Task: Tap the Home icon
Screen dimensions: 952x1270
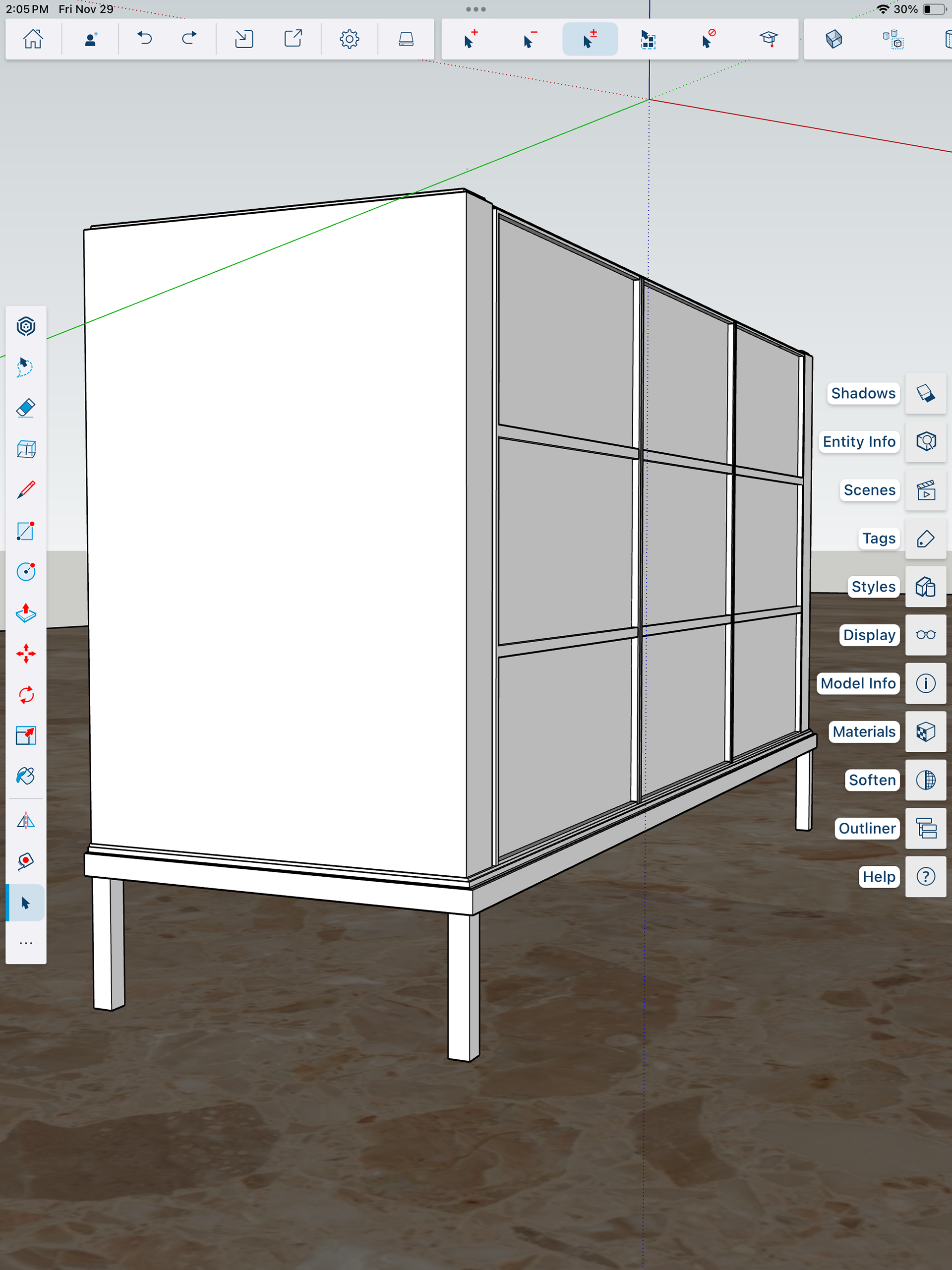Action: coord(33,39)
